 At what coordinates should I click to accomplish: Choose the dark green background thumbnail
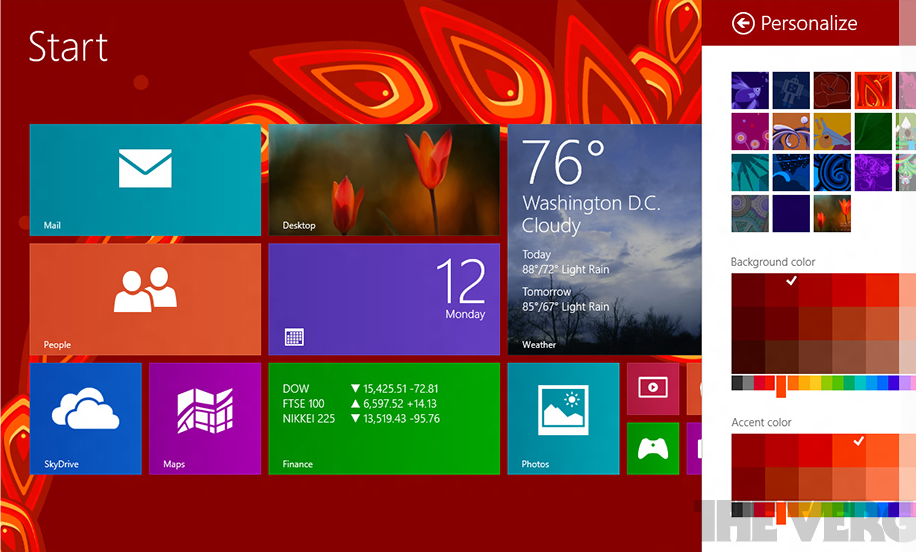[x=873, y=131]
